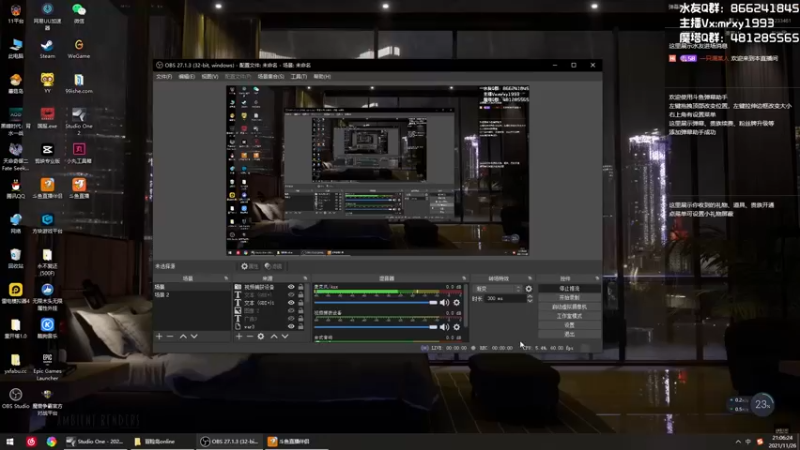Viewport: 800px width, 450px height.
Task: Launch the YY desktop shortcut
Action: pyautogui.click(x=47, y=83)
